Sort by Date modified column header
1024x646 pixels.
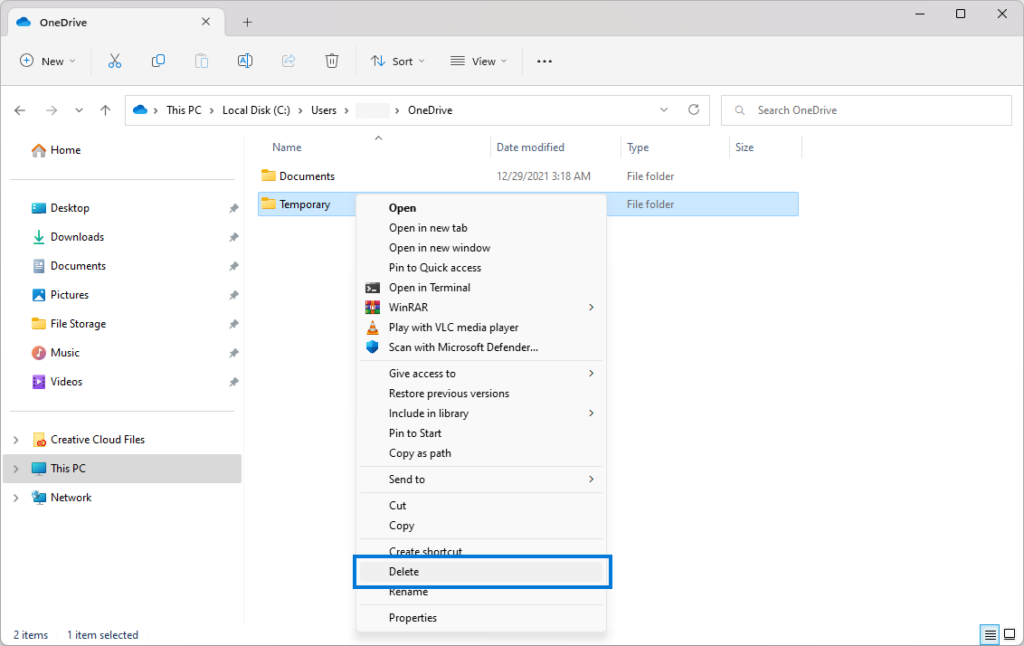pyautogui.click(x=530, y=148)
